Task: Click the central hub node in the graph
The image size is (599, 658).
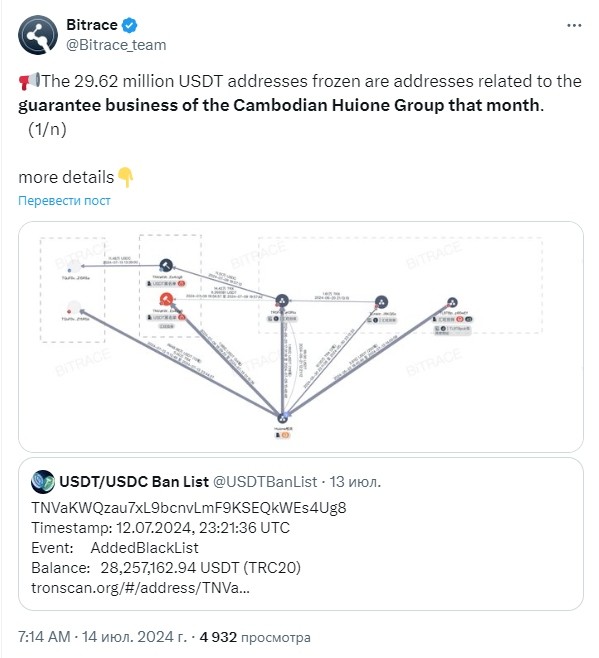Action: click(x=282, y=301)
